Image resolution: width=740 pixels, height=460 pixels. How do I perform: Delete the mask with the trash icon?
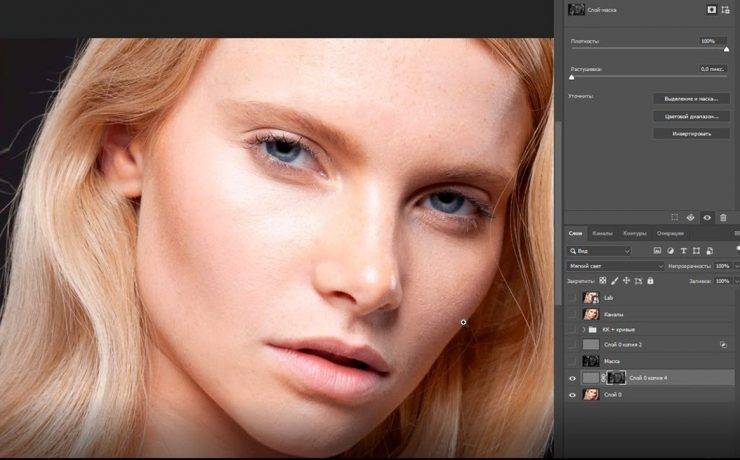723,217
